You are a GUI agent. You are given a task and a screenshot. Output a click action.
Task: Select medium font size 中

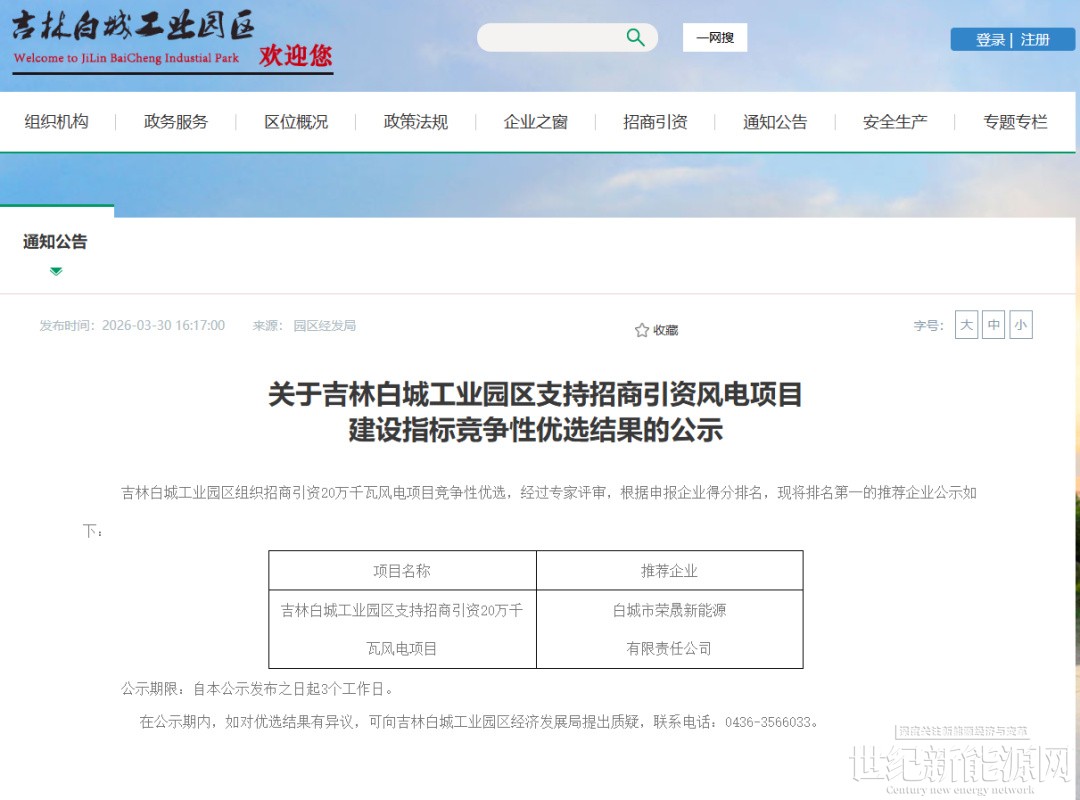(x=993, y=325)
